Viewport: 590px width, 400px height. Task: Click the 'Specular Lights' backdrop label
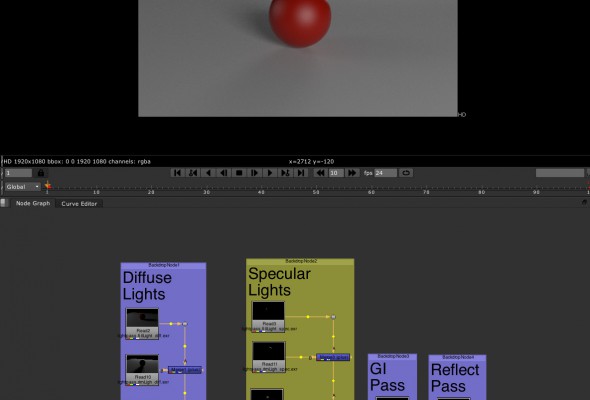(x=279, y=282)
